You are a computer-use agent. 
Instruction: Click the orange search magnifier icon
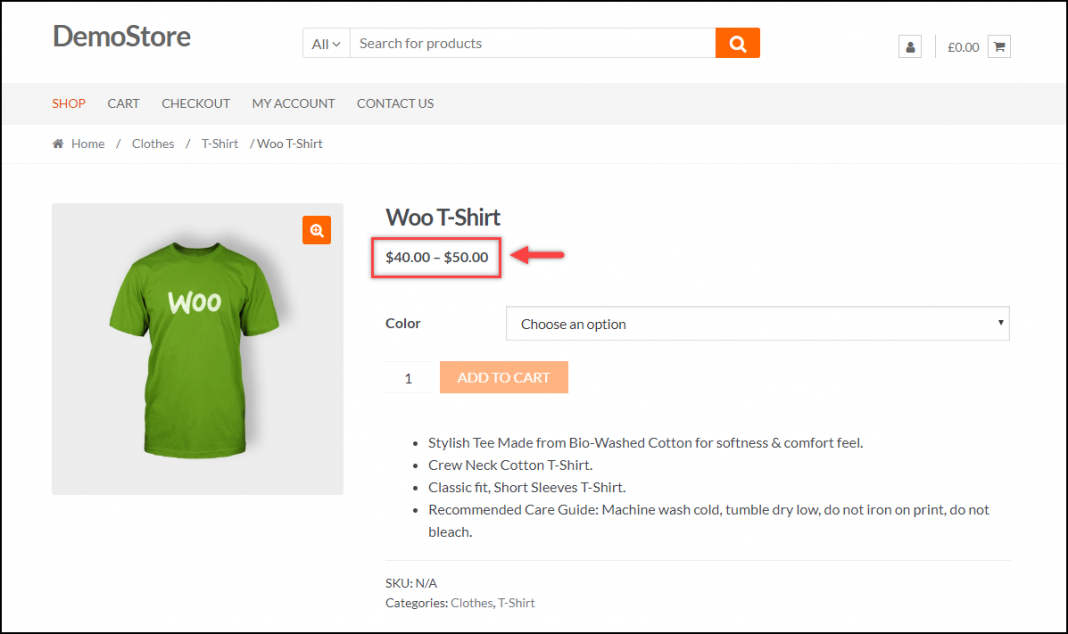pos(737,43)
